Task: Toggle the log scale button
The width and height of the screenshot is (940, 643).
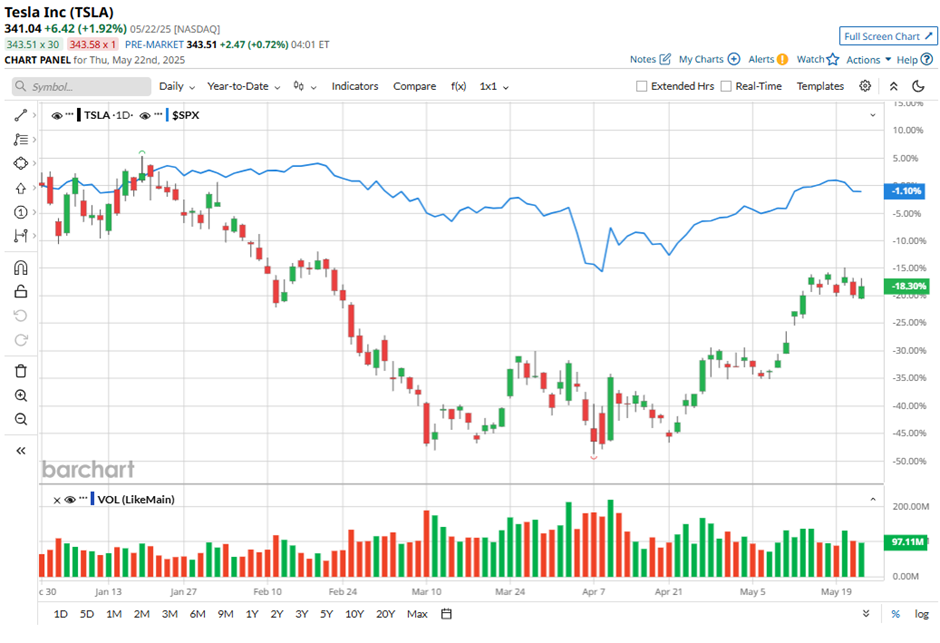Action: pyautogui.click(x=921, y=614)
